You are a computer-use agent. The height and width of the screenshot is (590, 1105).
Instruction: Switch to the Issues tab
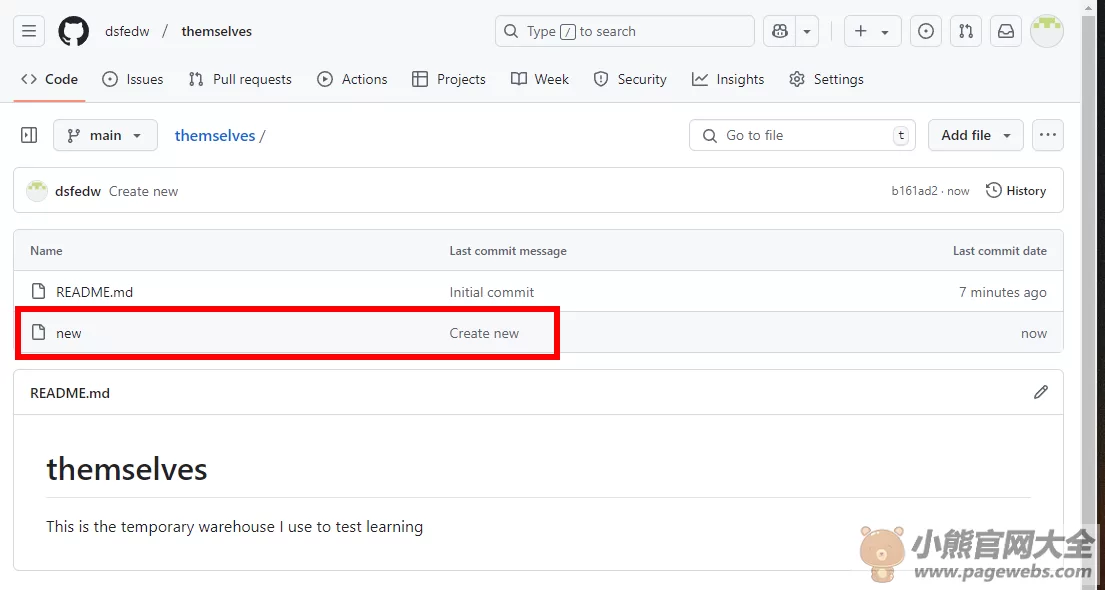point(132,79)
